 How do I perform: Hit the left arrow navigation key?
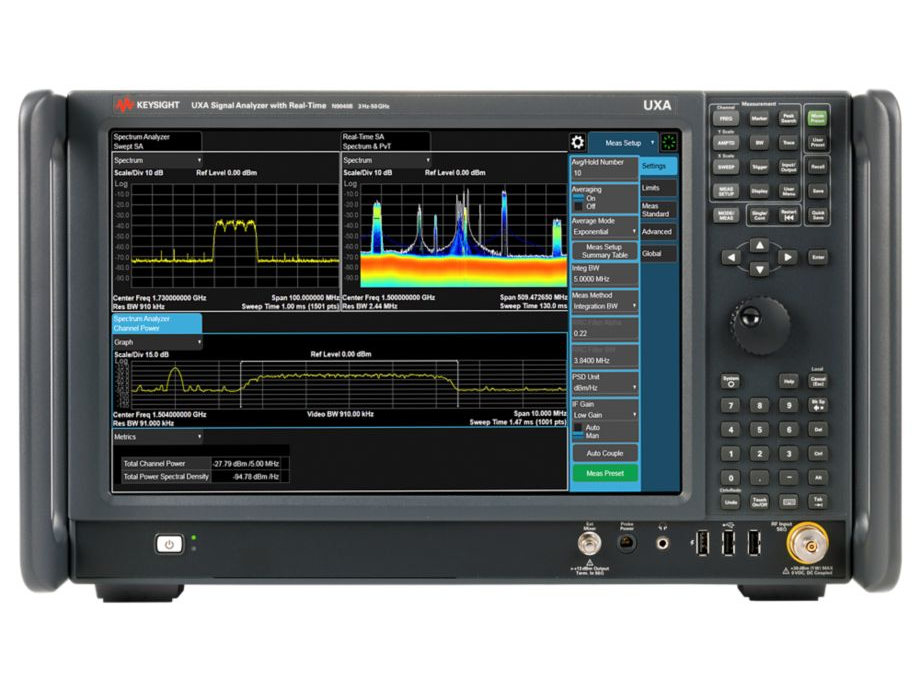click(x=731, y=257)
